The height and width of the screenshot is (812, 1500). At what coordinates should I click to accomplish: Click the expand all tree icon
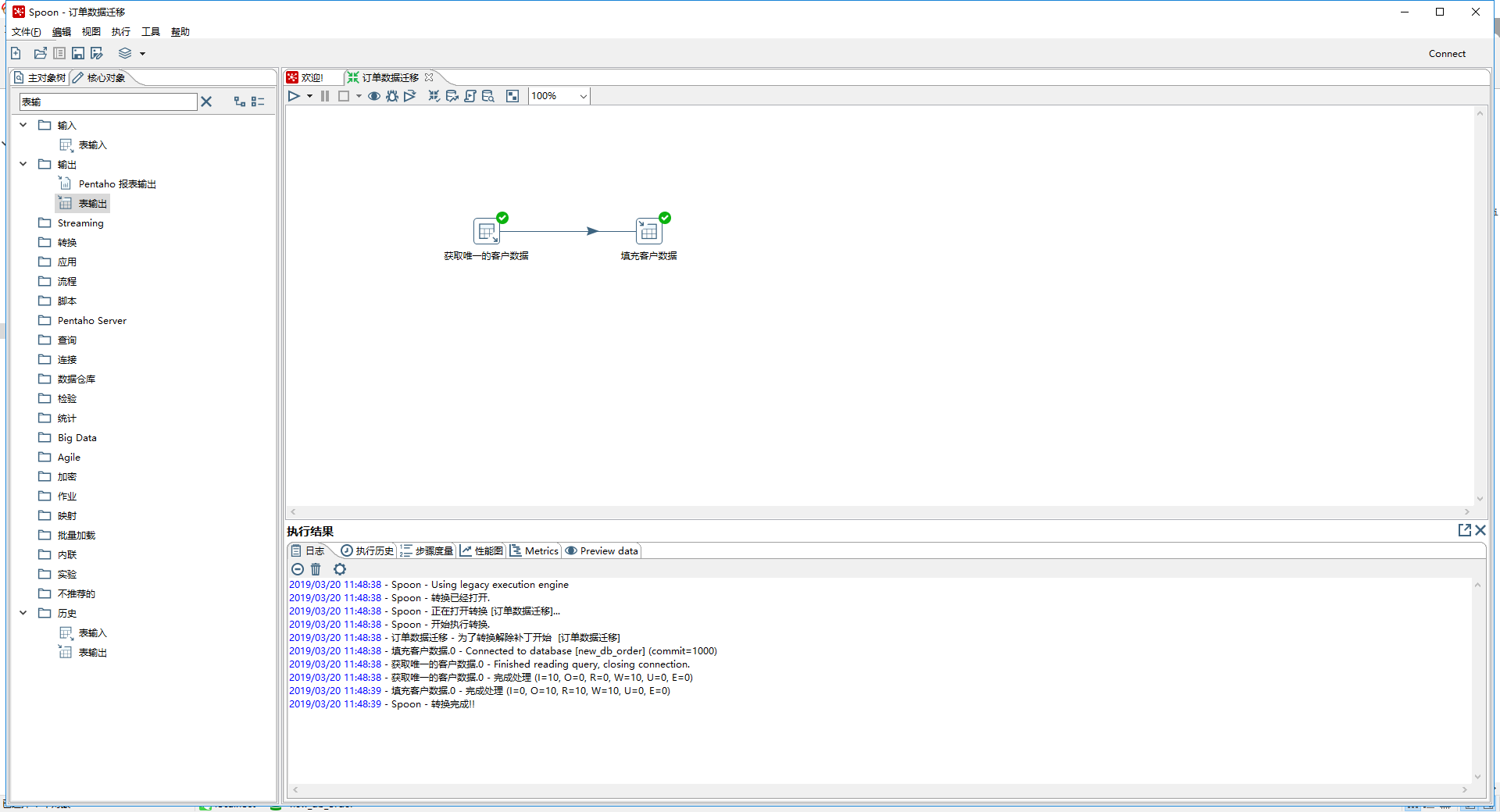pyautogui.click(x=240, y=101)
